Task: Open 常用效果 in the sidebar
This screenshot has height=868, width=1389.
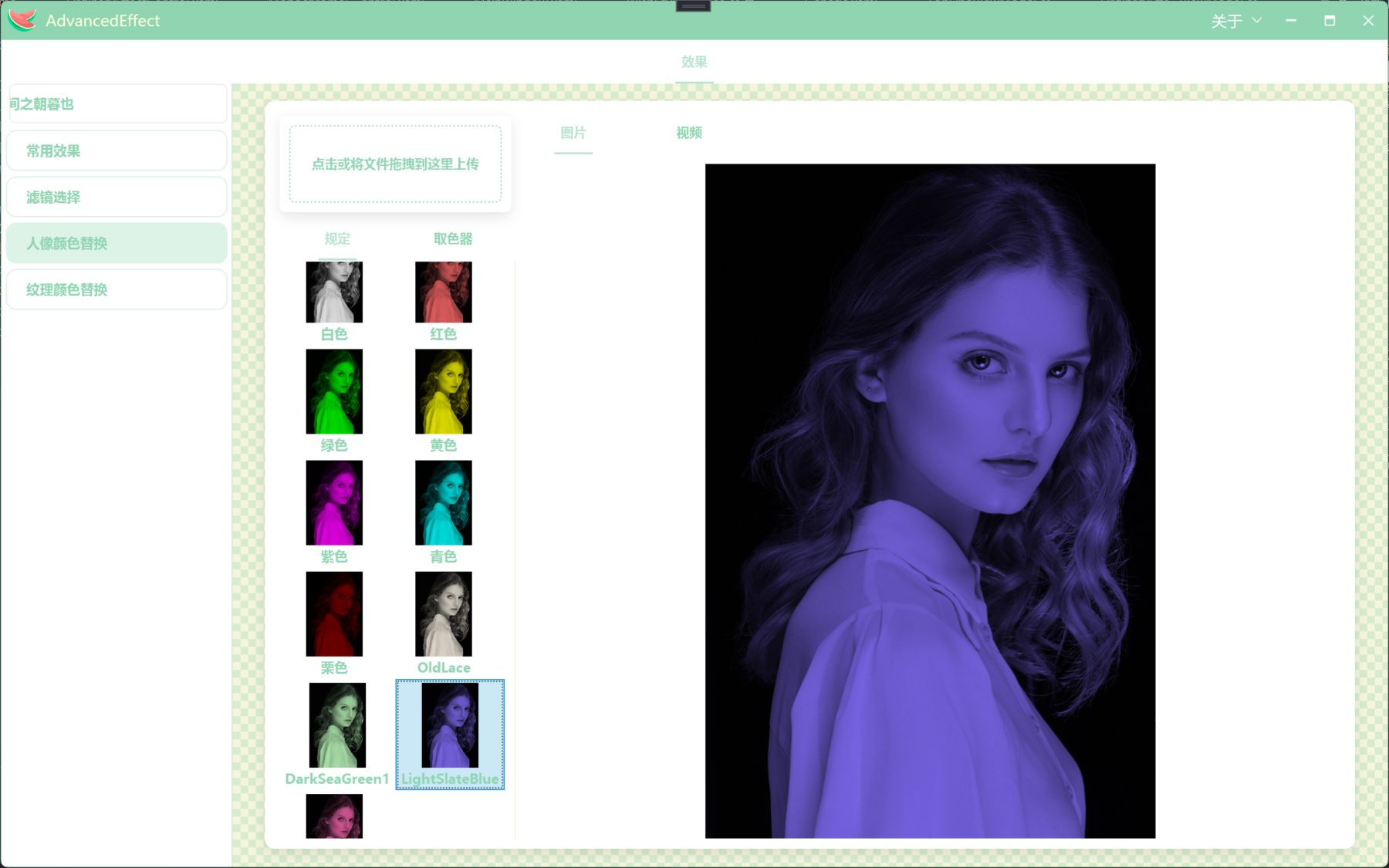Action: 117,150
